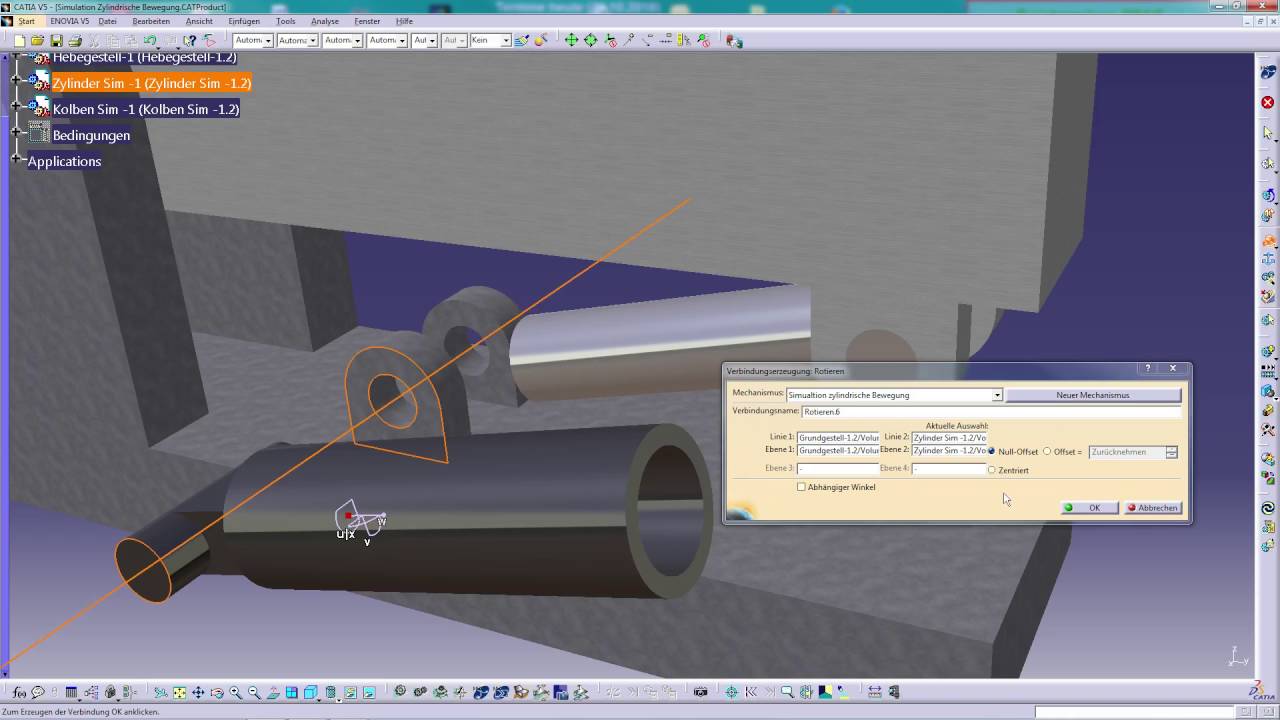Screen dimensions: 1280x720
Task: Open the Start menu
Action: tap(26, 21)
